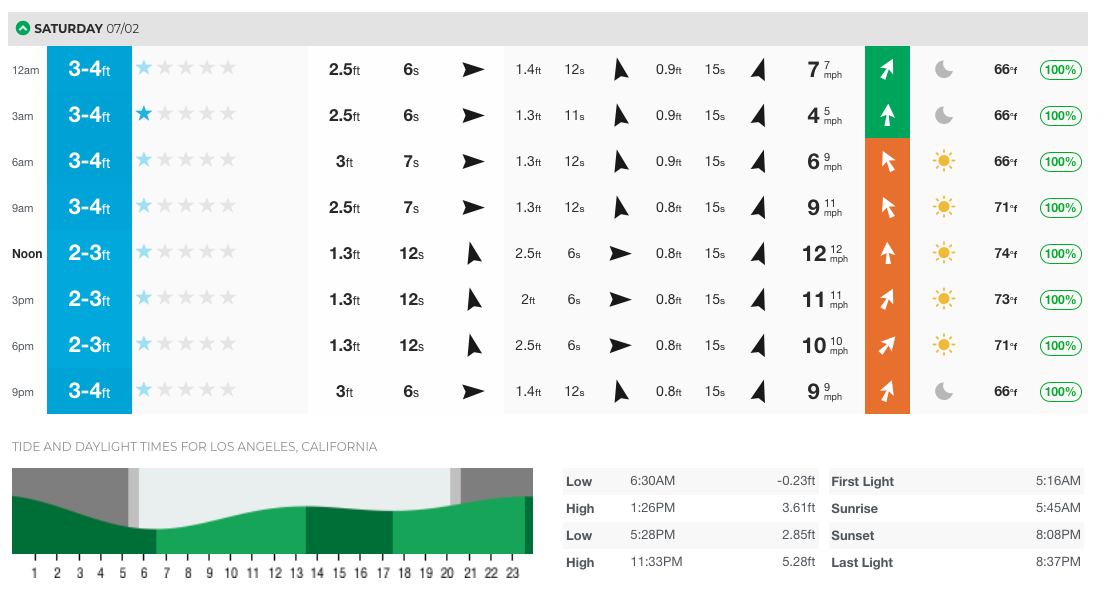Viewport: 1107px width, 600px height.
Task: Click the 12am green wind direction arrow
Action: coord(887,69)
